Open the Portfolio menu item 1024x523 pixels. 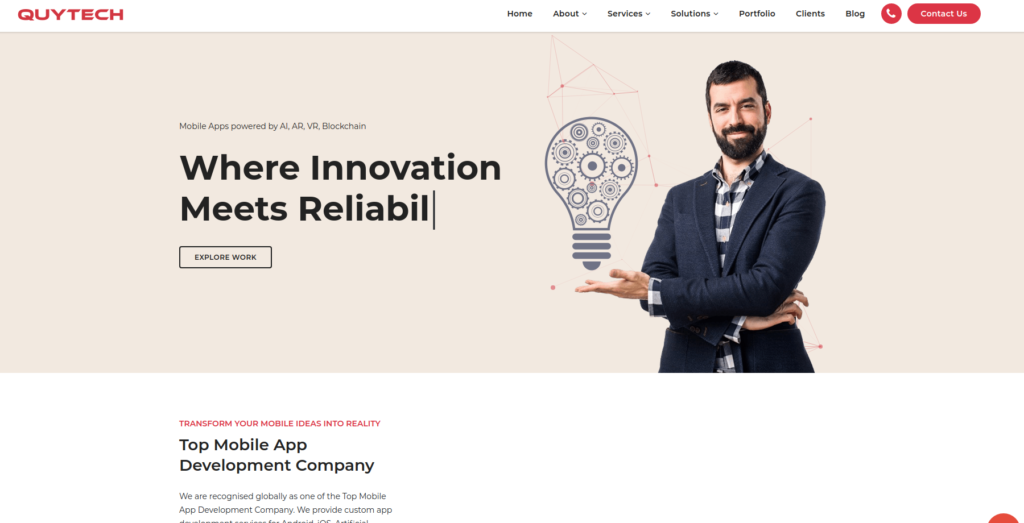pos(757,14)
